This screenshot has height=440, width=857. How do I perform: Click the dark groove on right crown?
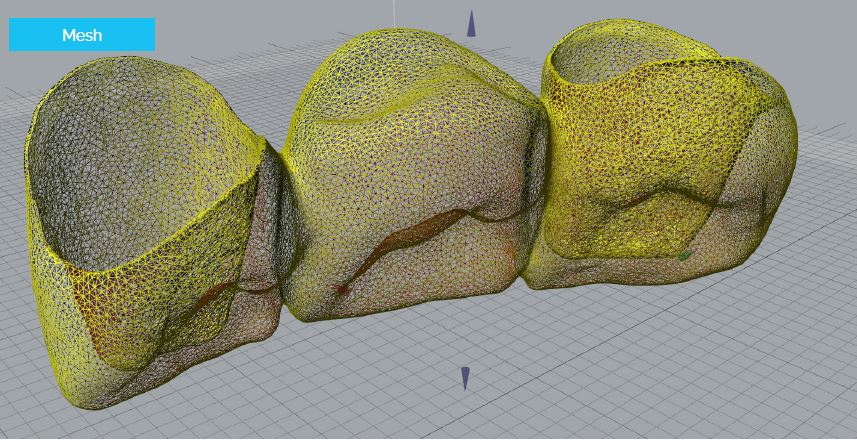click(x=640, y=200)
